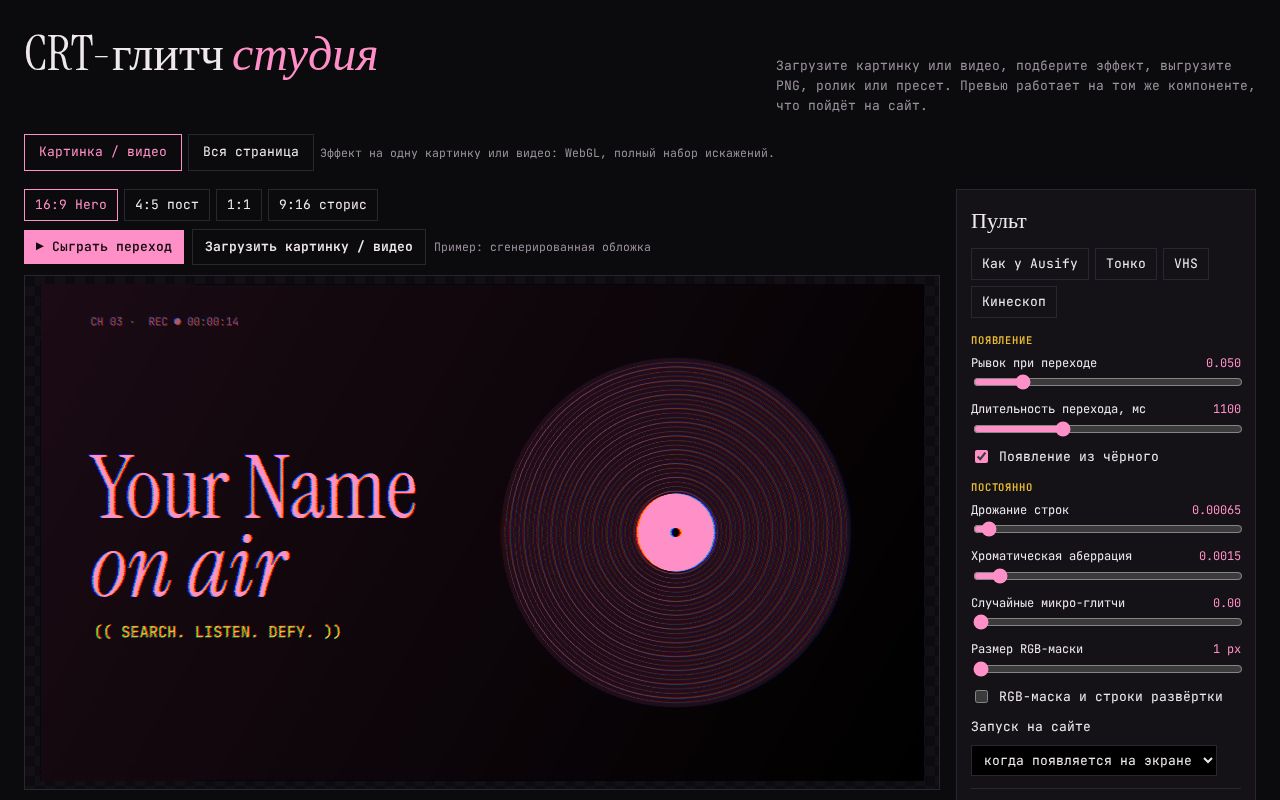Adjust Случайные микро-глитчи slider

pos(1108,622)
